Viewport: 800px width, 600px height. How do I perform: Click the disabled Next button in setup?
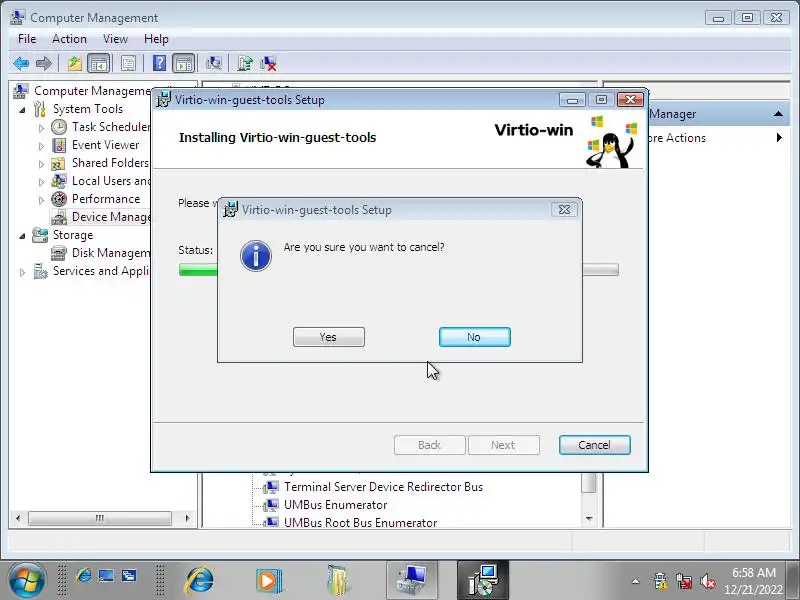[504, 445]
